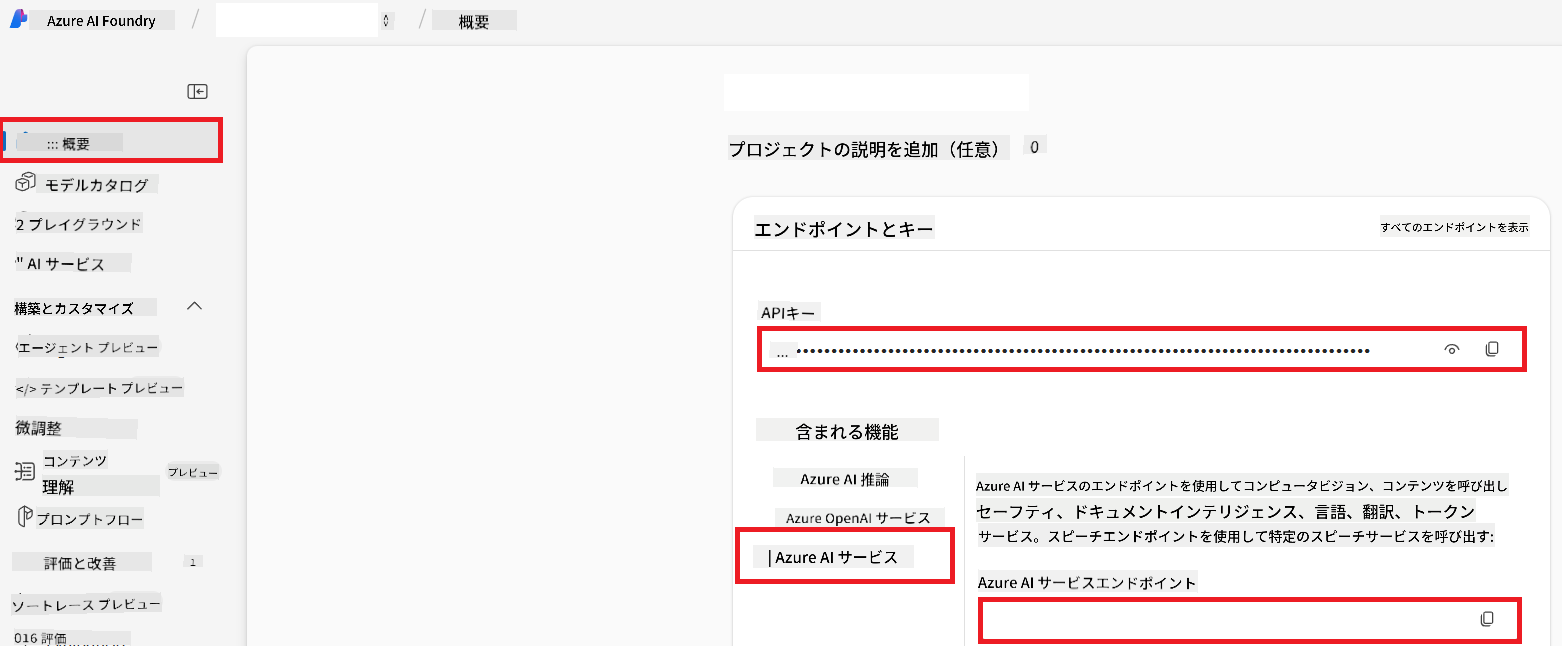
Task: Collapse the sidebar with the panel toggle icon
Action: coord(197,91)
